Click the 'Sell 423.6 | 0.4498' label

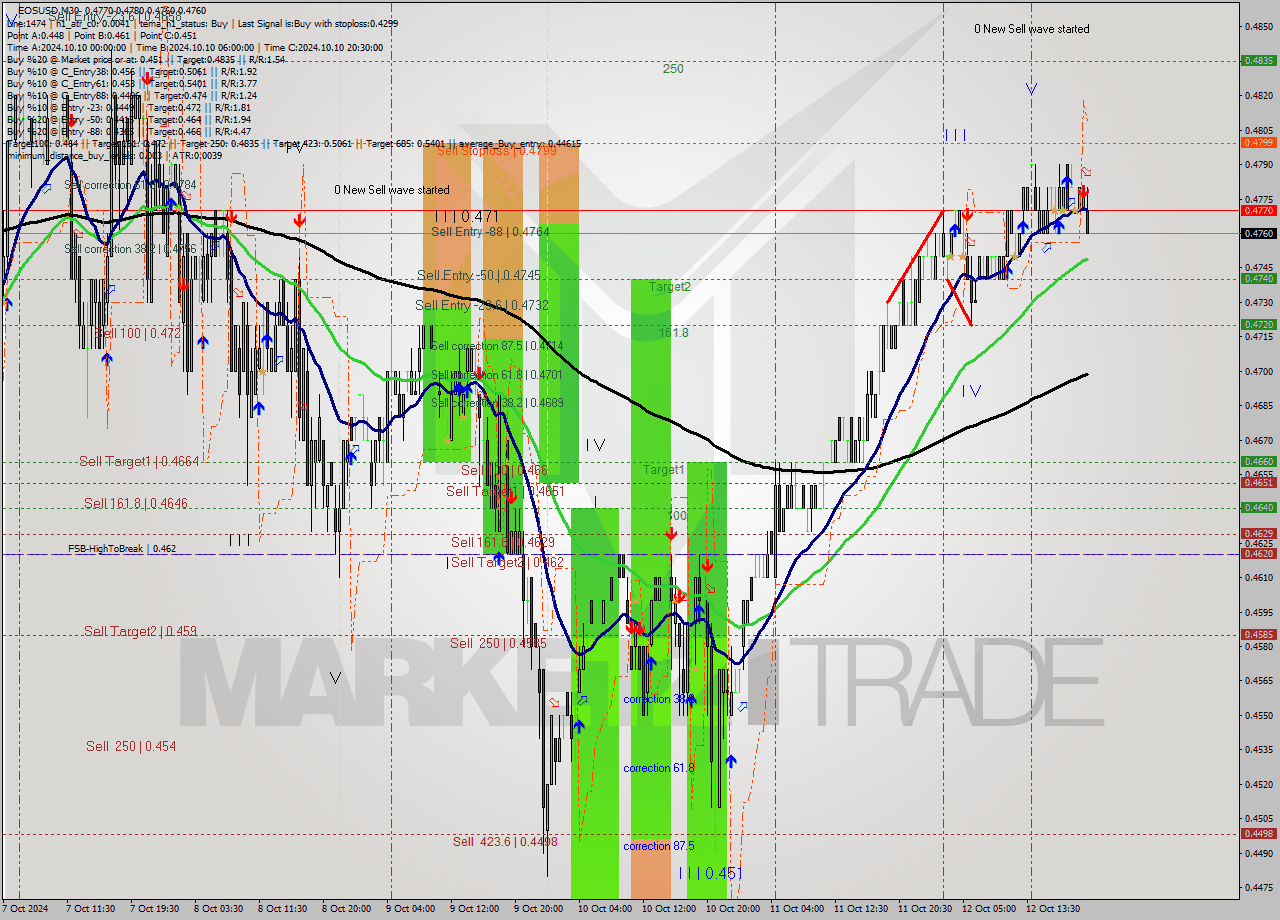[505, 842]
